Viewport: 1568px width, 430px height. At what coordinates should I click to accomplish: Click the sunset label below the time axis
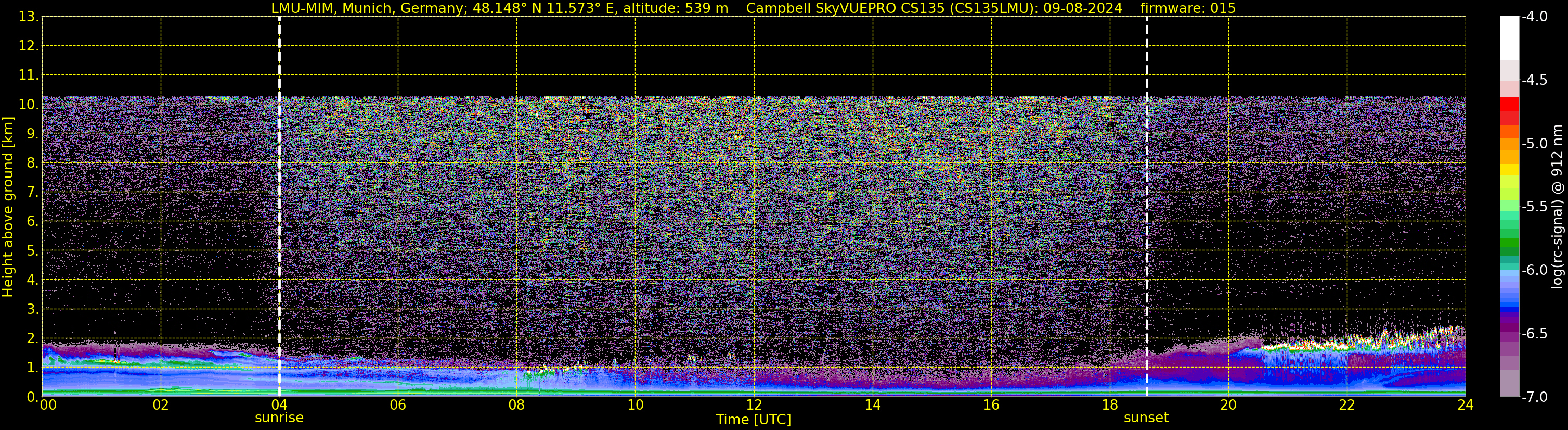click(x=1146, y=417)
